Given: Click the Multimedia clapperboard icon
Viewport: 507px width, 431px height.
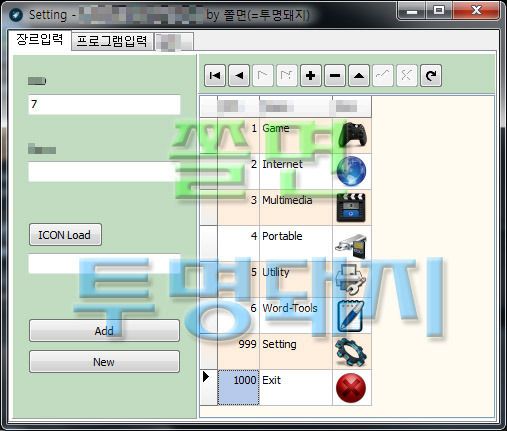Looking at the screenshot, I should click(351, 207).
